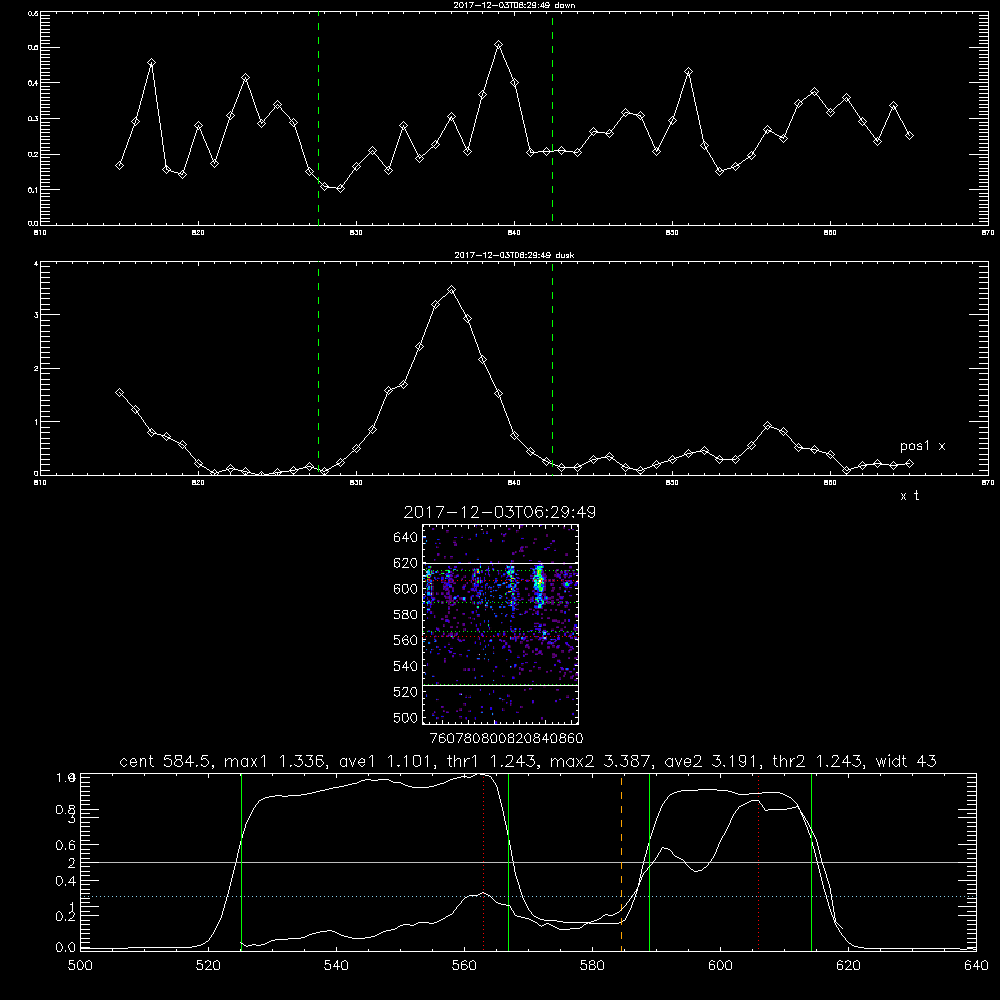This screenshot has height=1000, width=1000.
Task: Select the 'max2 3.387' value
Action: click(600, 761)
